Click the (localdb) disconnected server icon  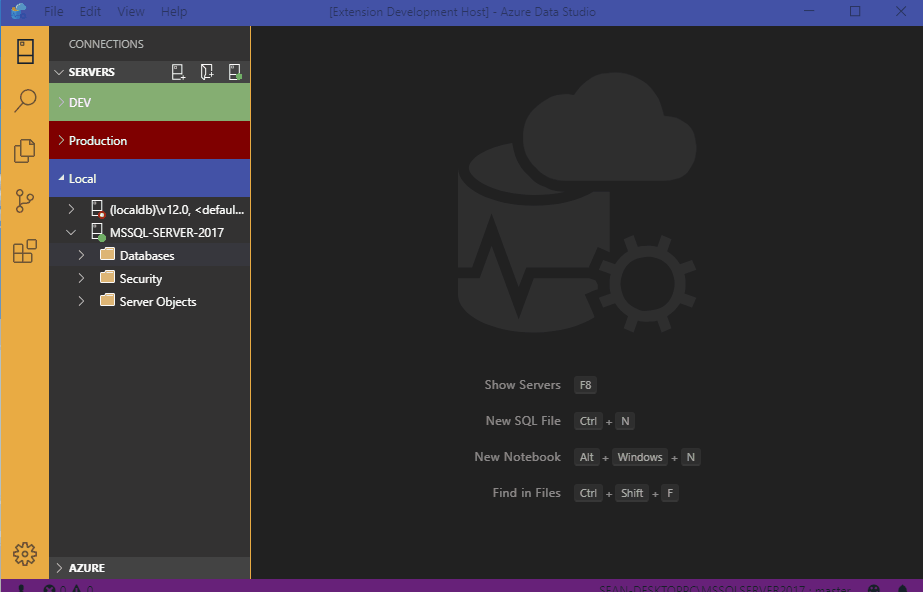(x=98, y=209)
